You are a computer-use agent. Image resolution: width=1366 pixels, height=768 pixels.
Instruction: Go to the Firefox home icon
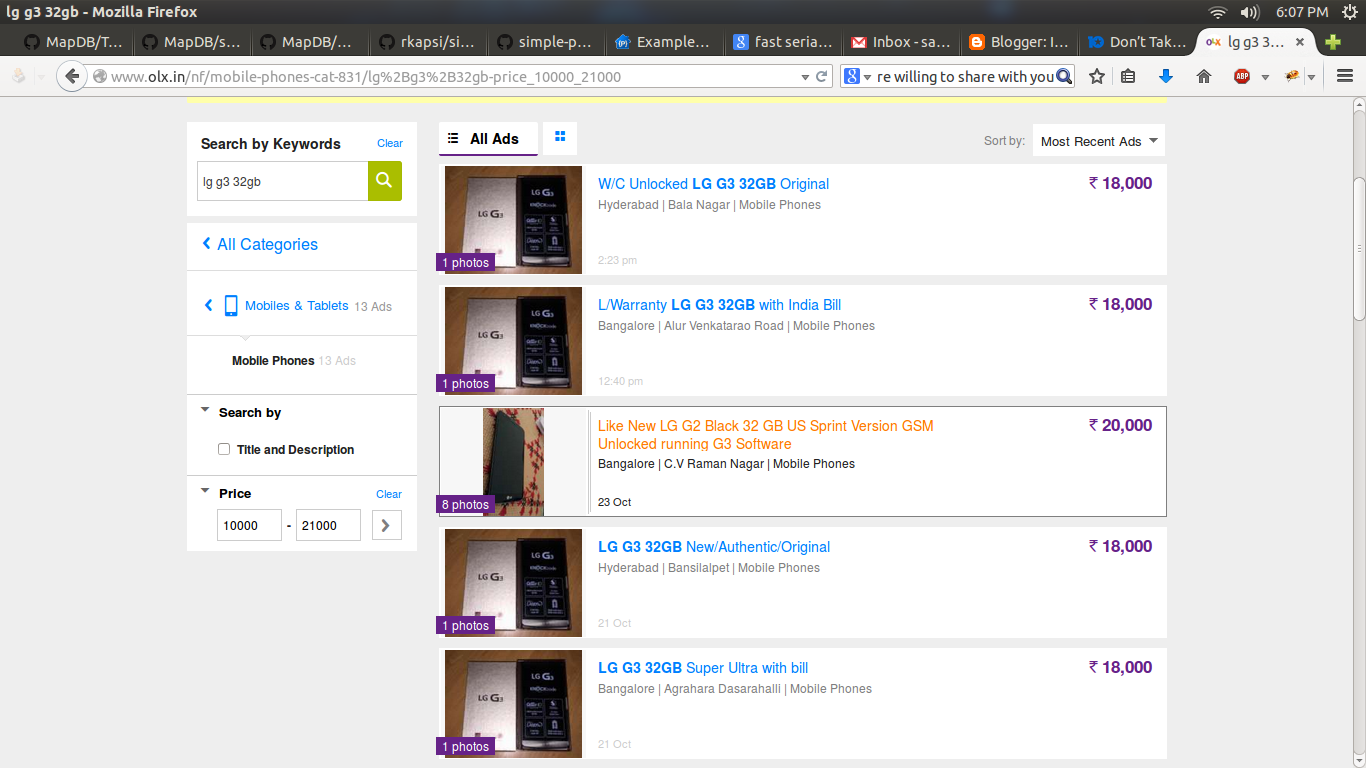1204,76
